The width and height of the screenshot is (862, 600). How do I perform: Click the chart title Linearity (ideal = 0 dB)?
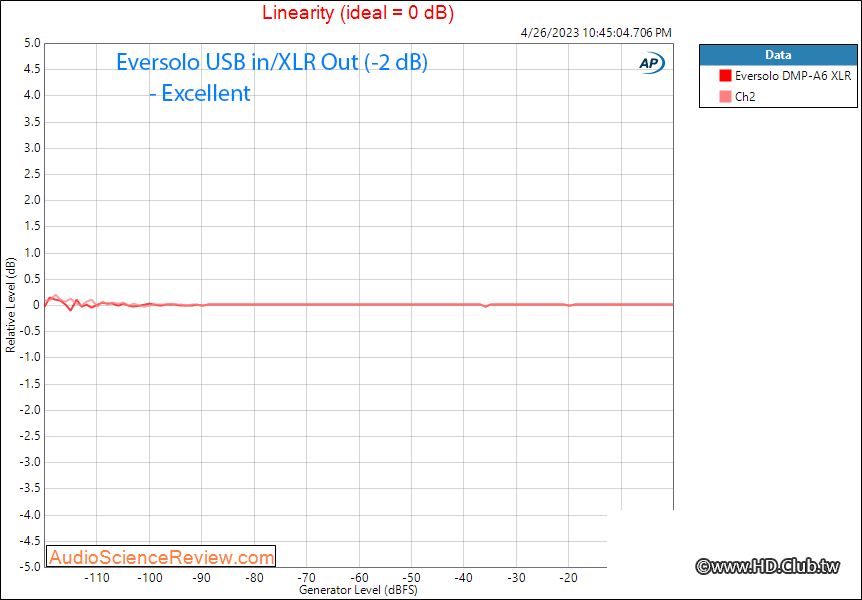click(358, 12)
